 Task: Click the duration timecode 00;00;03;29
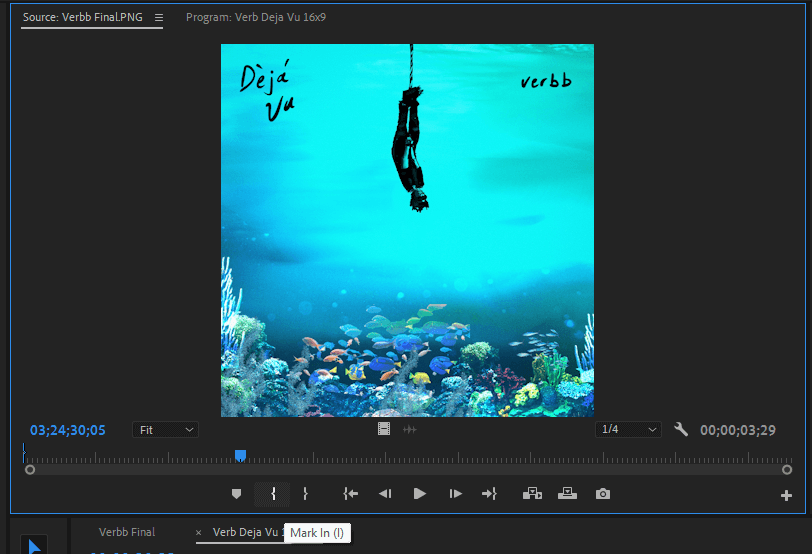pyautogui.click(x=738, y=430)
